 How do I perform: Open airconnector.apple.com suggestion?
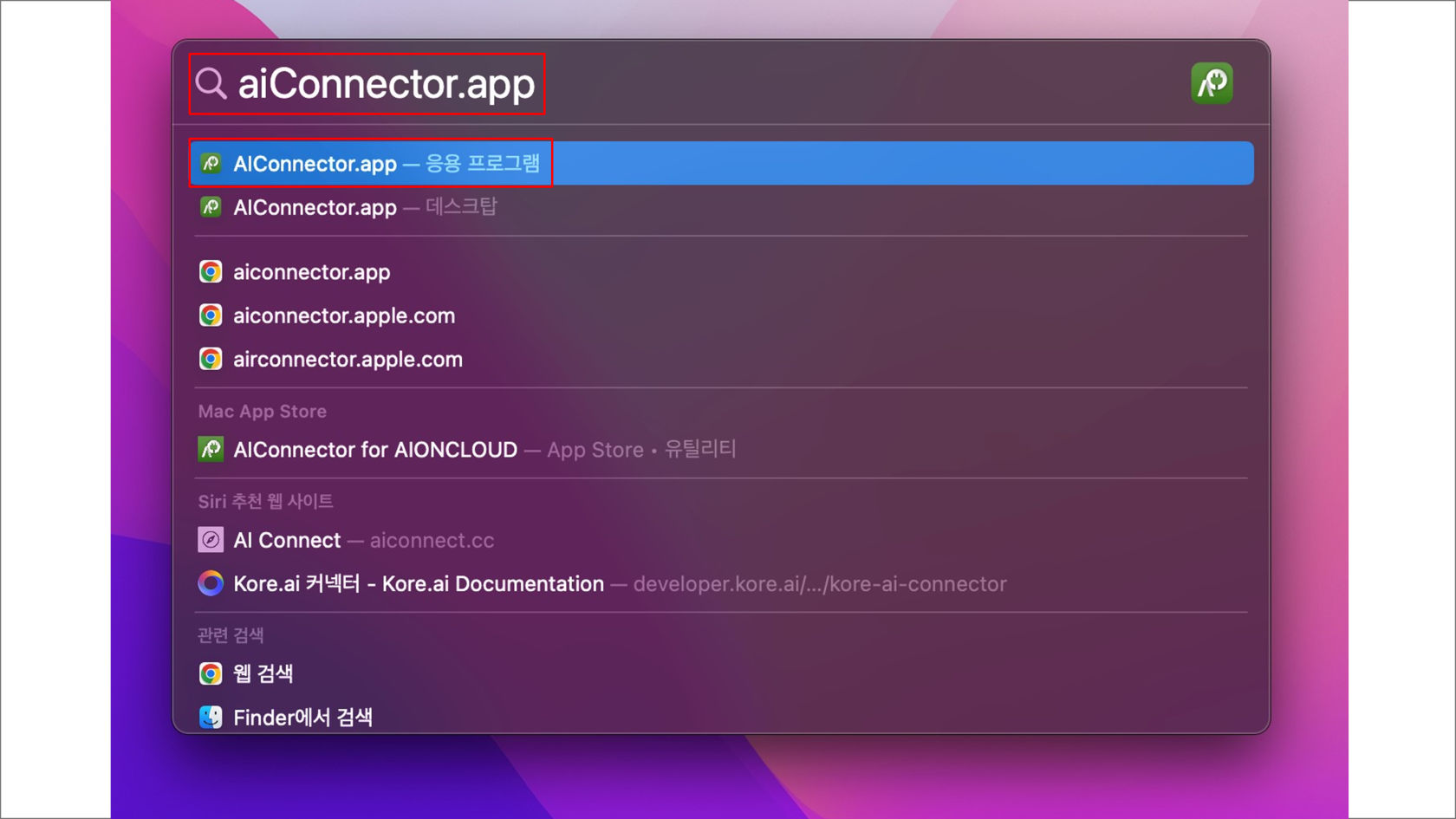click(x=348, y=360)
